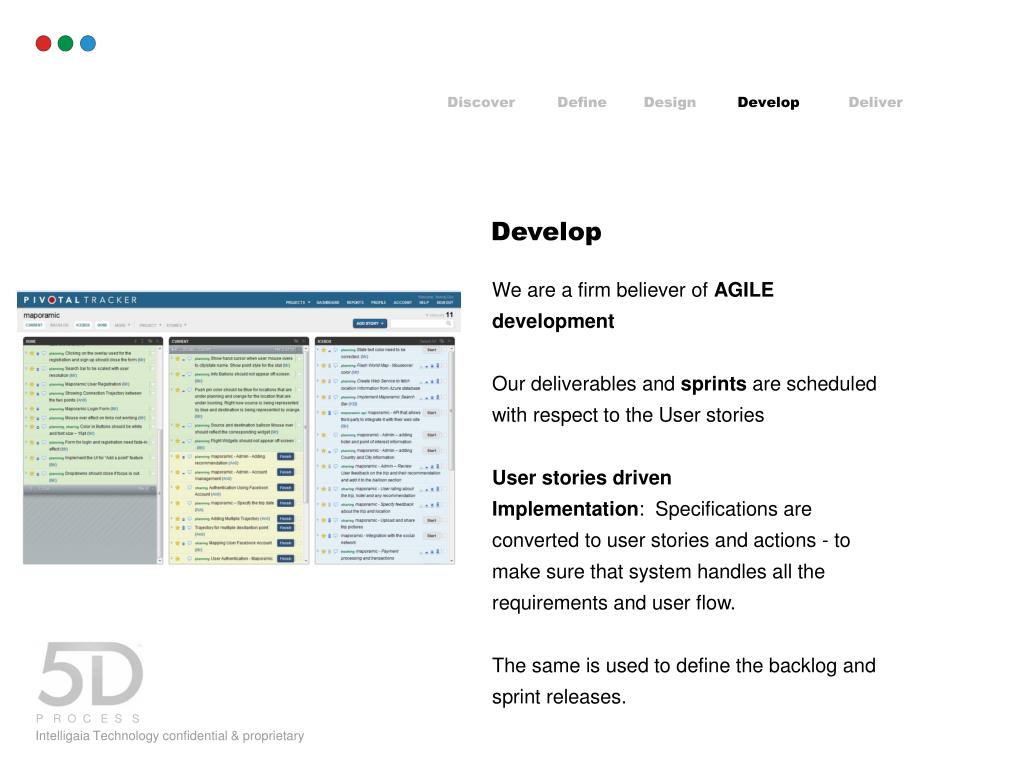1024x768 pixels.
Task: Click Finish for Admin - Adding recommendation
Action: (285, 456)
